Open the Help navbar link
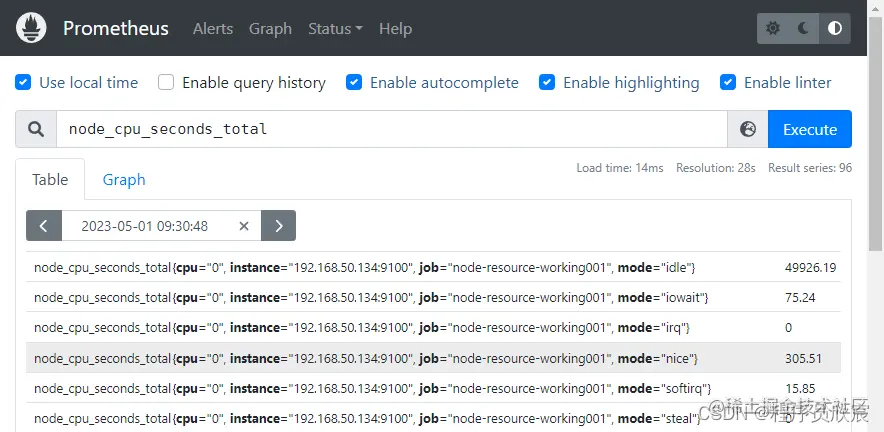 395,29
